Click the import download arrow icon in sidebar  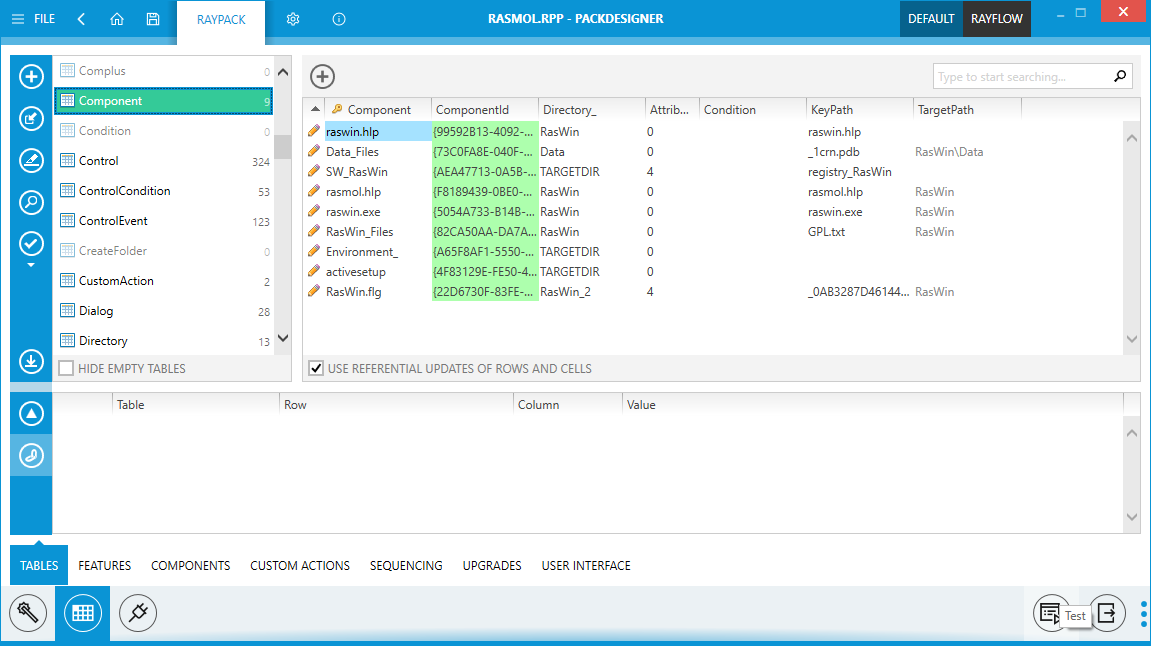click(31, 361)
